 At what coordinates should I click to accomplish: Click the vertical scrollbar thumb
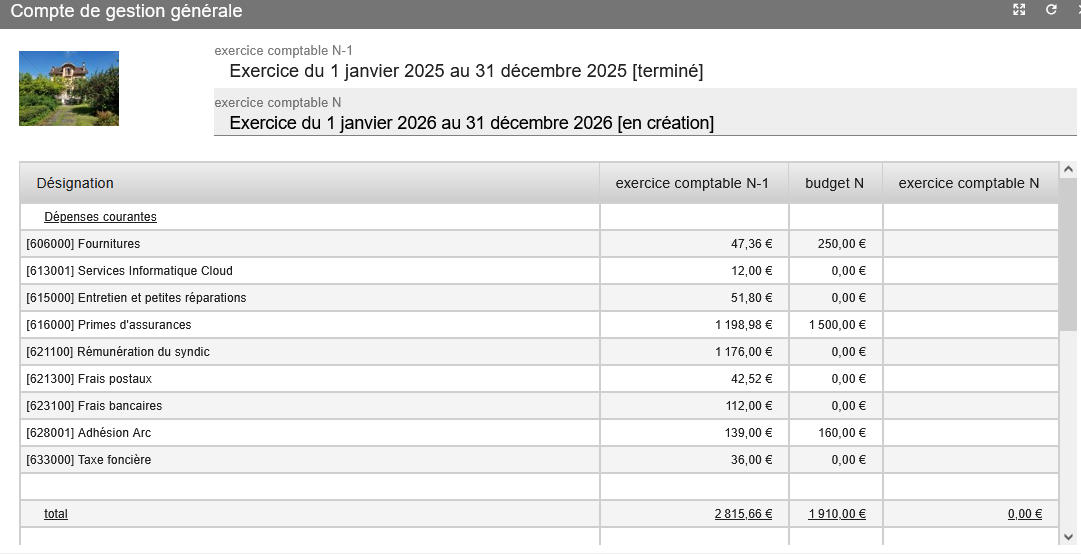(x=1068, y=255)
